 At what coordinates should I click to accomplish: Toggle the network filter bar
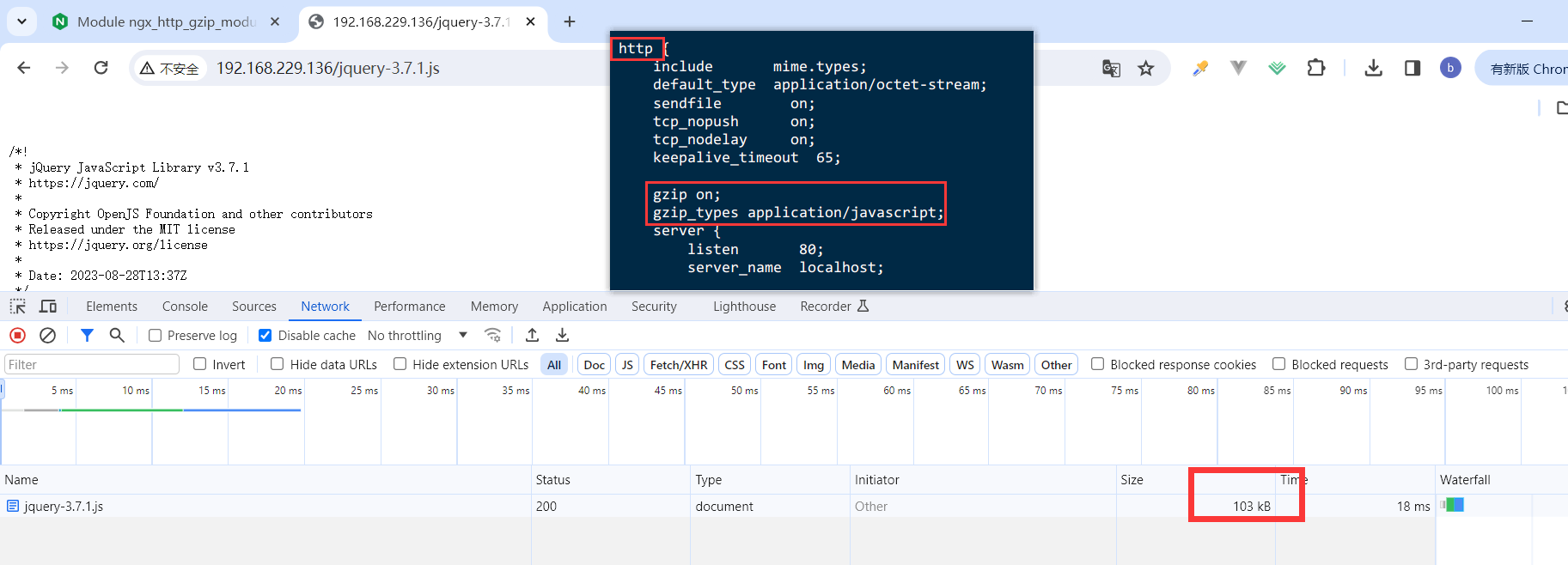coord(87,336)
